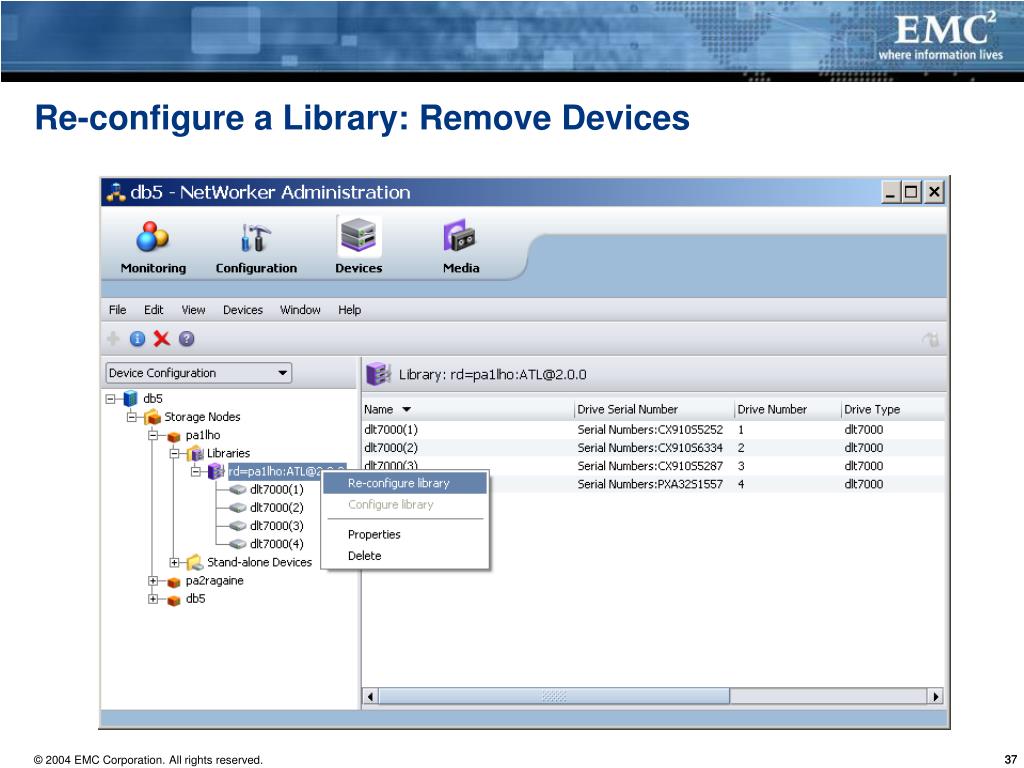The width and height of the screenshot is (1024, 768).
Task: Click the library icon in right pane header
Action: coord(378,374)
